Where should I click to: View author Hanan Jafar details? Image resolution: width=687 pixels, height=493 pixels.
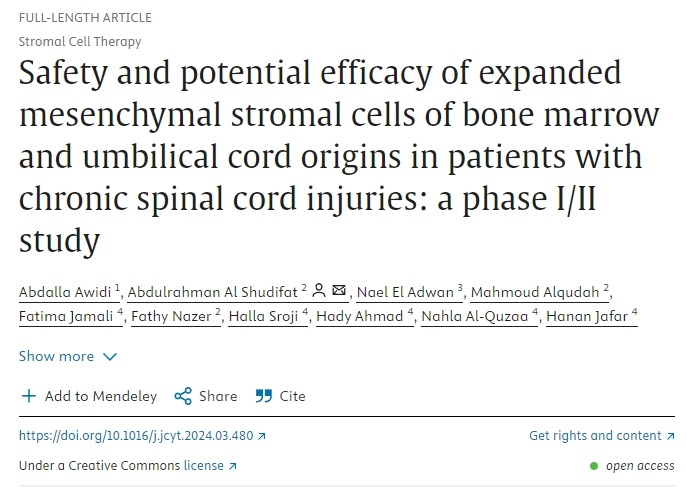click(590, 318)
